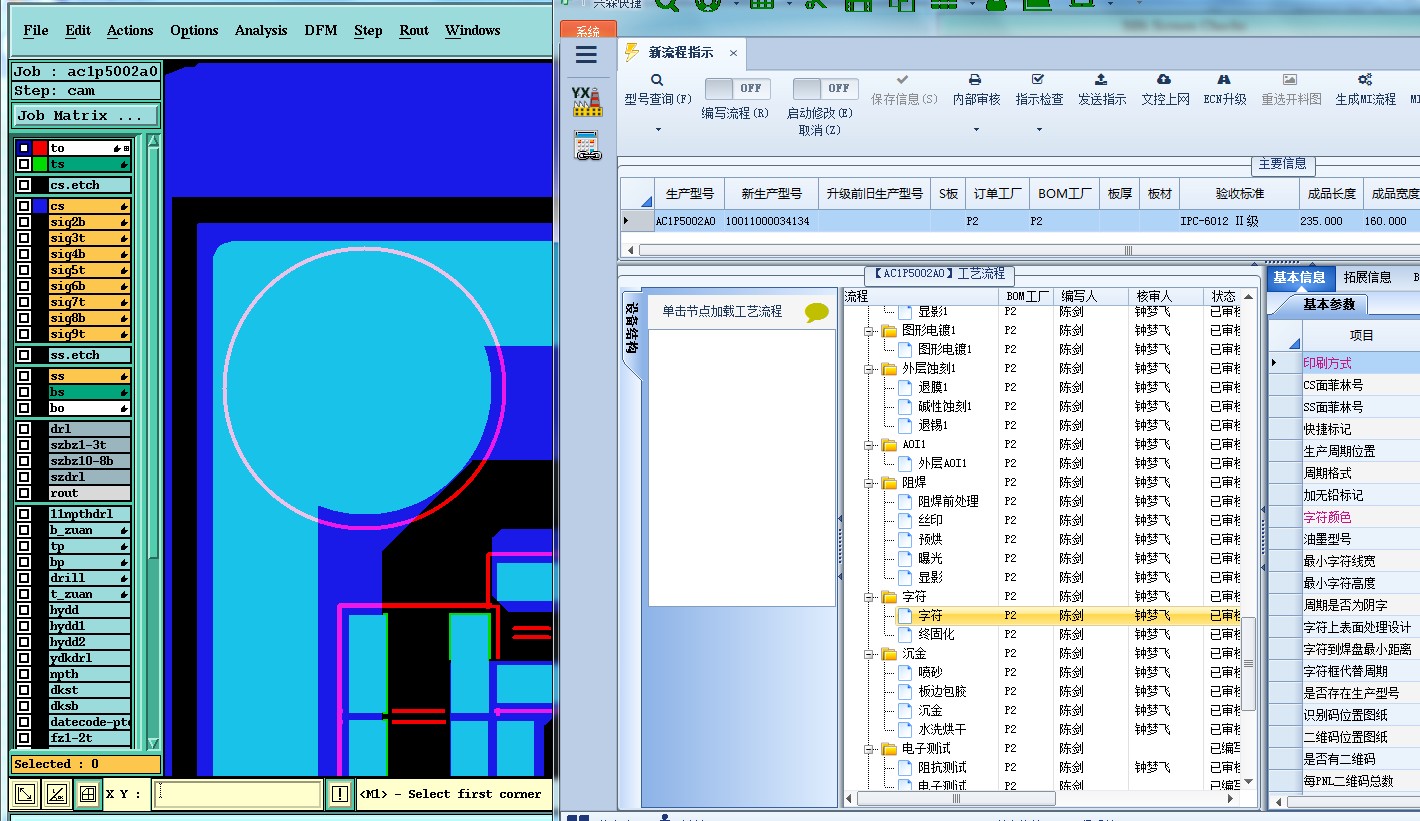This screenshot has width=1420, height=821.
Task: Click the yellow chat bubble icon
Action: (x=817, y=313)
